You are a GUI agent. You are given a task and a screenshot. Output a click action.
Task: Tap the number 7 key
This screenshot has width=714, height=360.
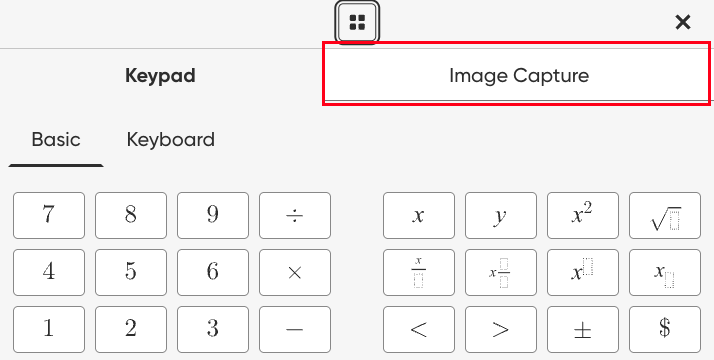click(x=49, y=216)
